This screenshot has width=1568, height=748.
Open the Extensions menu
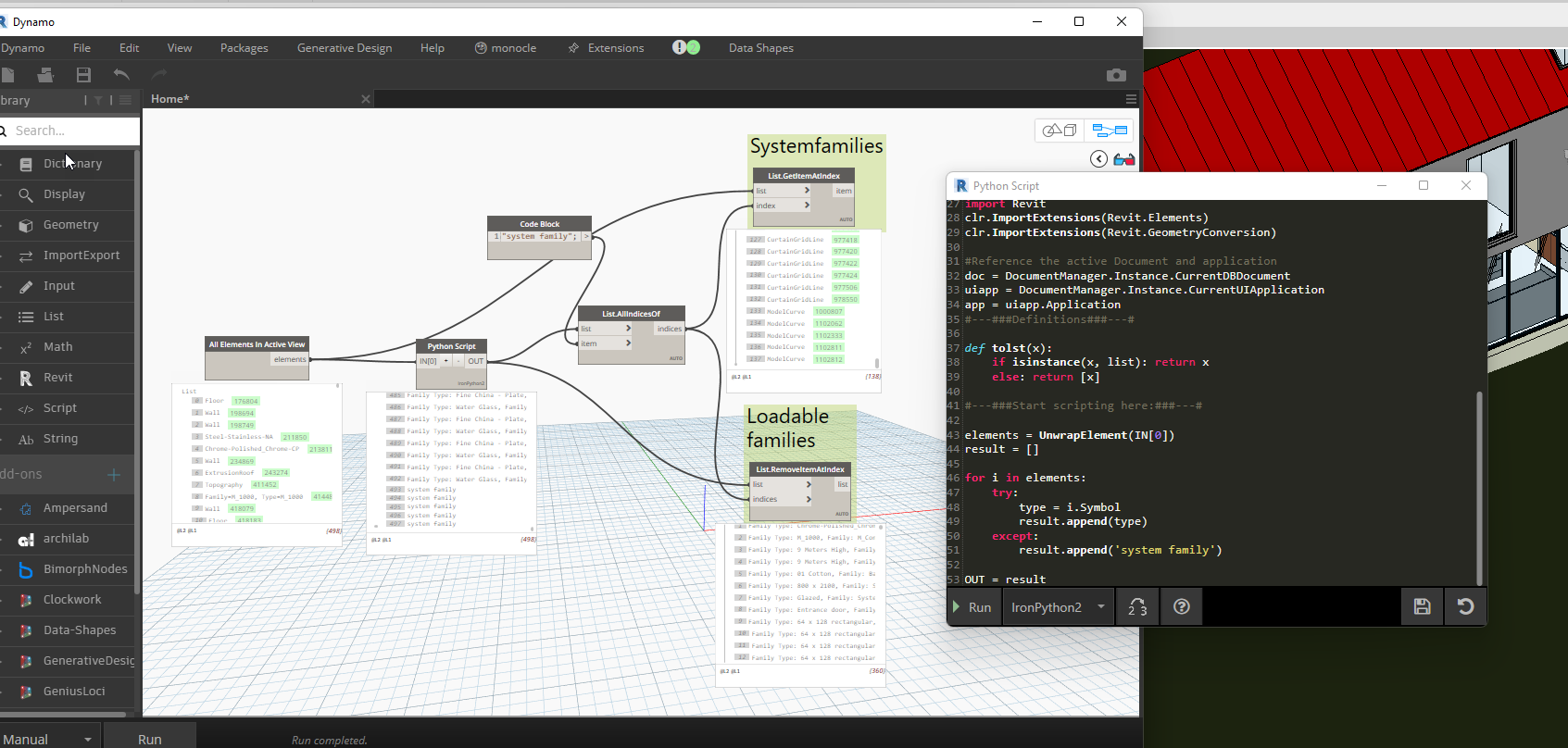coord(607,48)
